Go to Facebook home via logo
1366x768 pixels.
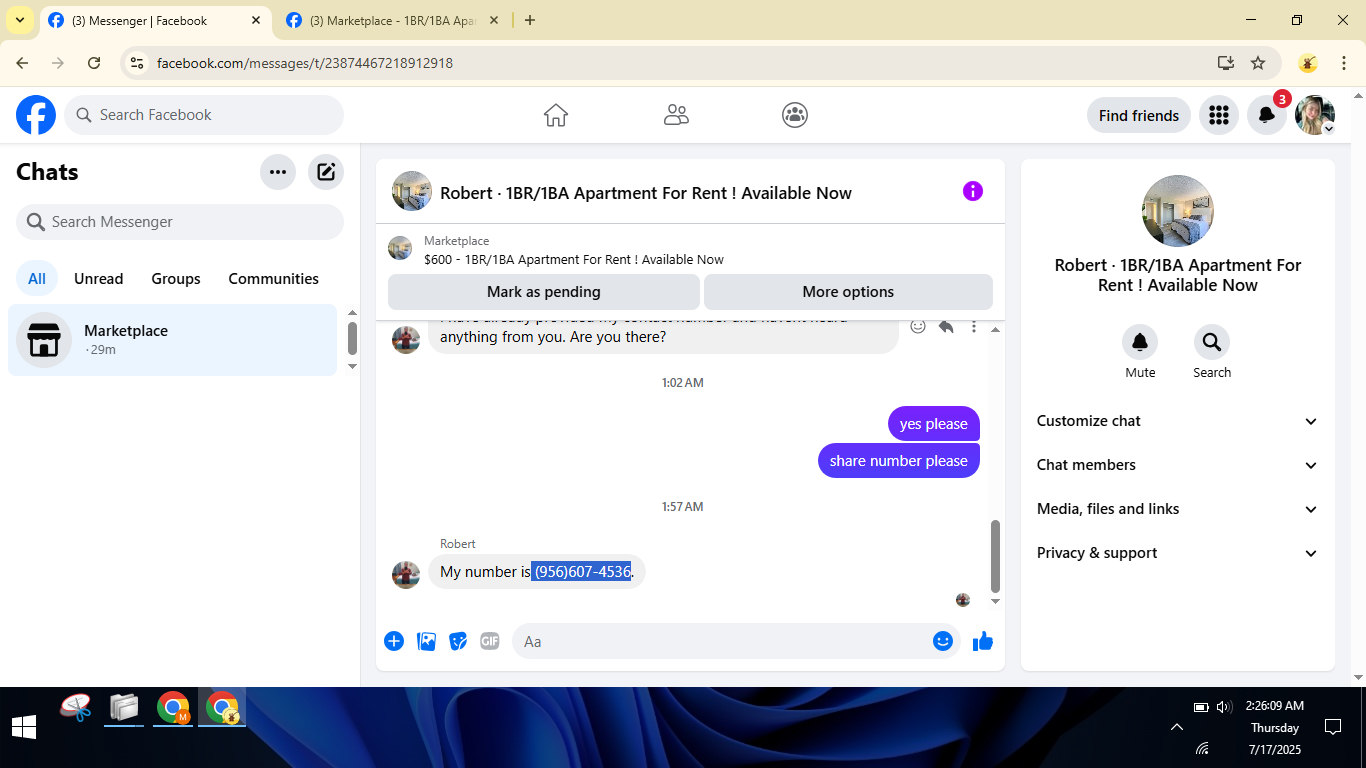click(x=36, y=115)
